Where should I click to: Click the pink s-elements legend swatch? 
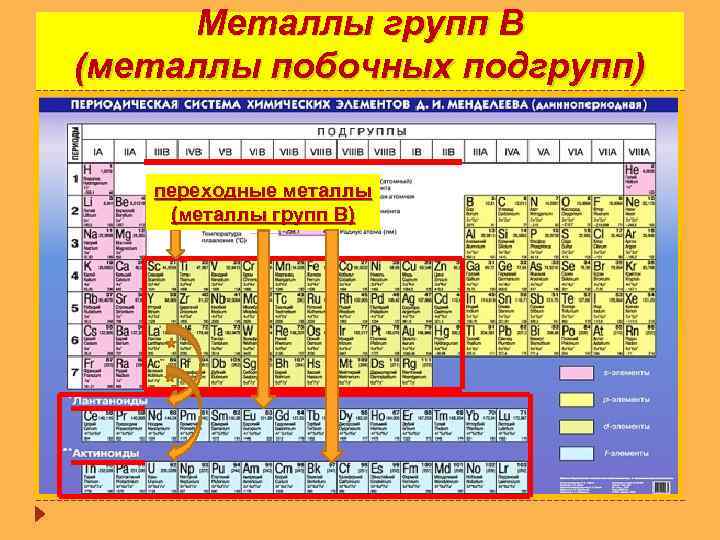[x=576, y=372]
